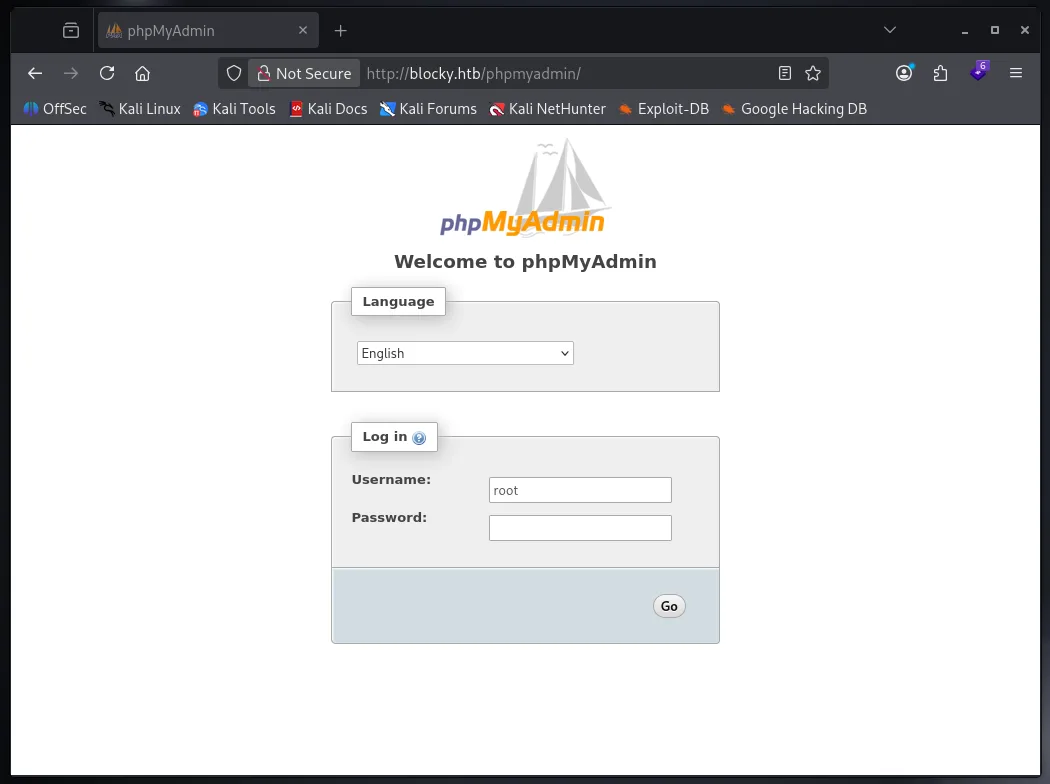Click the shield tracking protection icon
The height and width of the screenshot is (784, 1050).
point(233,73)
